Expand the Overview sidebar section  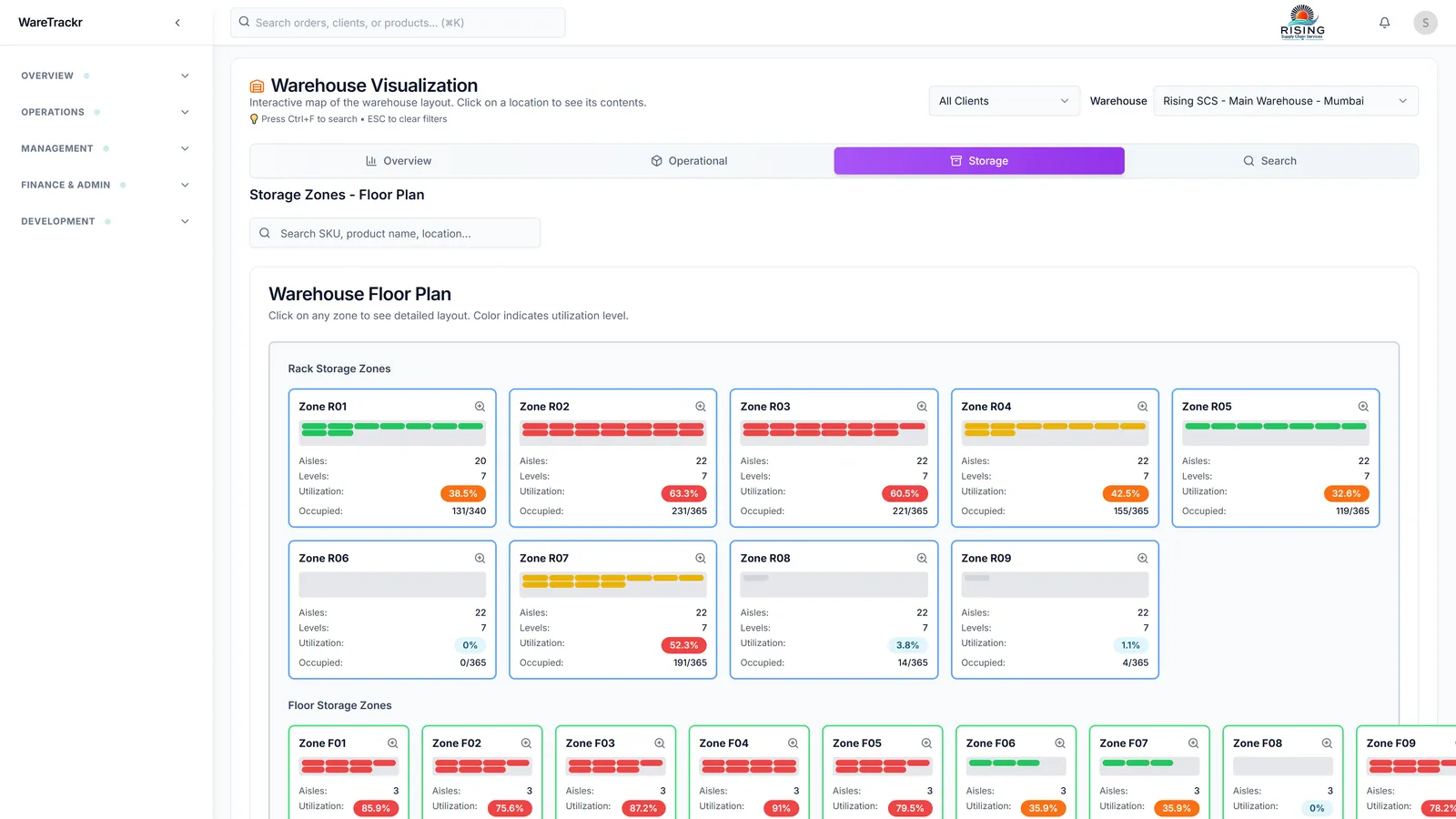point(105,76)
